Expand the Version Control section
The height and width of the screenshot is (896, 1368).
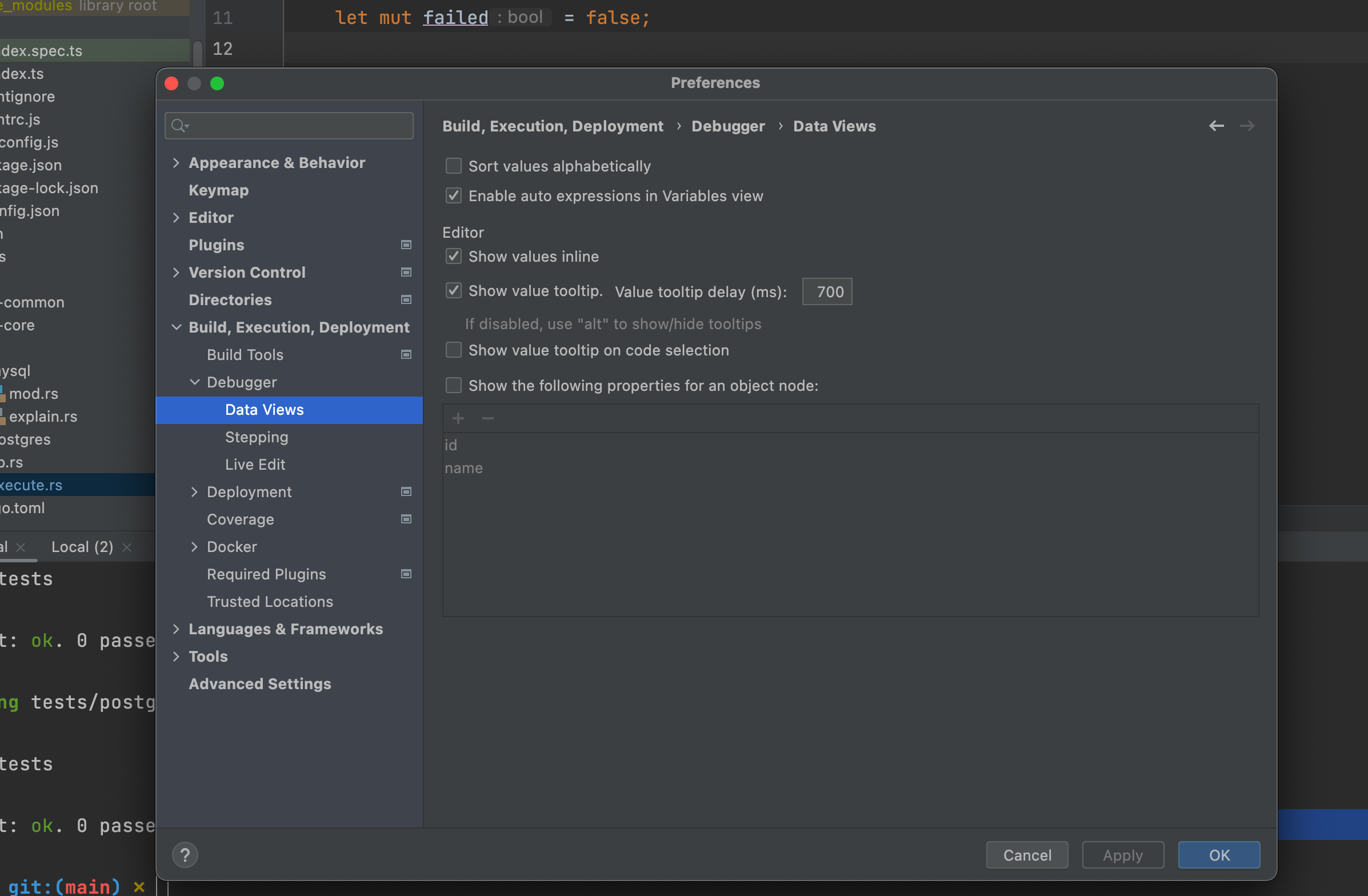click(176, 273)
